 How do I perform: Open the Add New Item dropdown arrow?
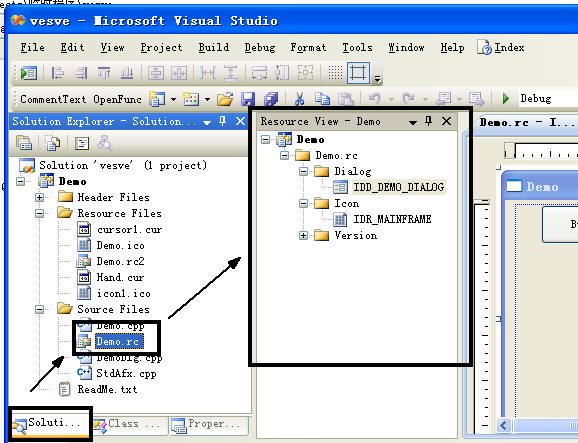[x=207, y=100]
